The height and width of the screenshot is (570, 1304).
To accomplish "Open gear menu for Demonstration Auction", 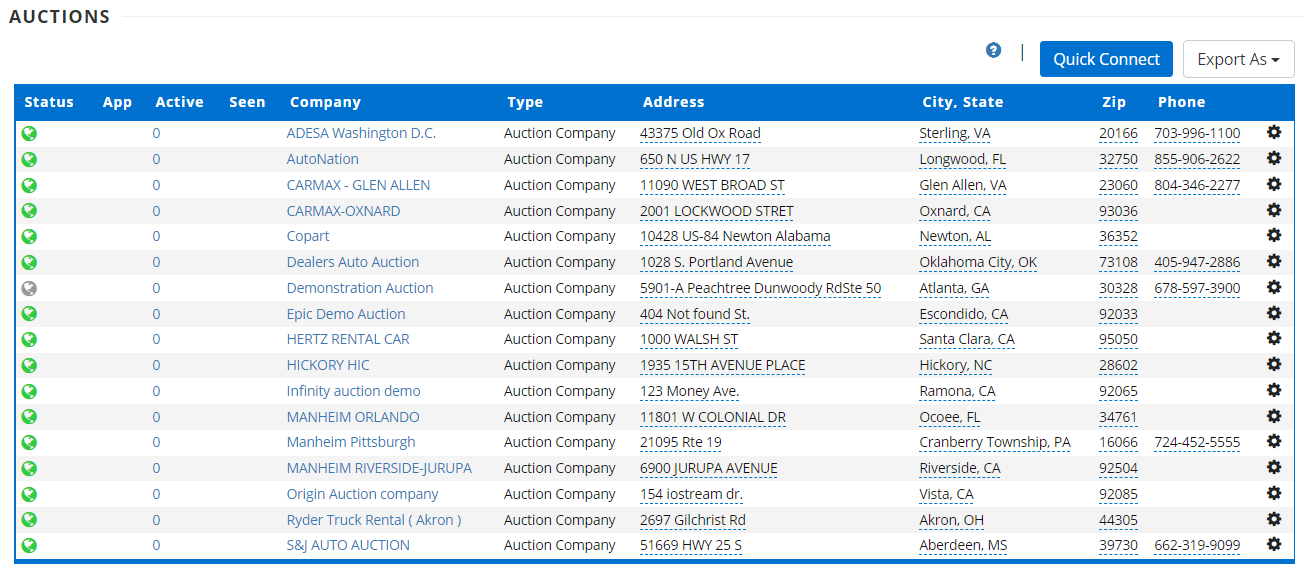I will coord(1274,287).
